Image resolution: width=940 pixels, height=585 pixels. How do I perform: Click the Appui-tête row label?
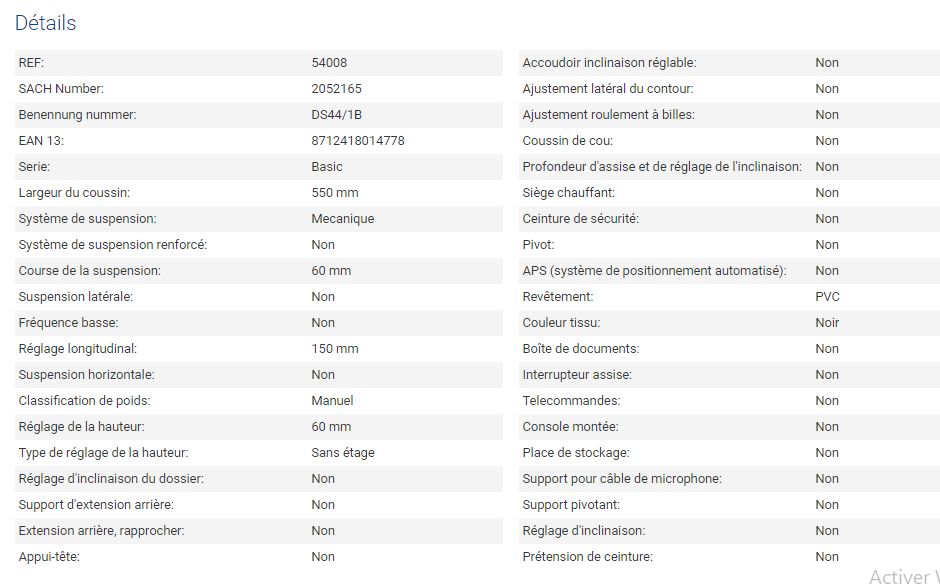coord(49,557)
